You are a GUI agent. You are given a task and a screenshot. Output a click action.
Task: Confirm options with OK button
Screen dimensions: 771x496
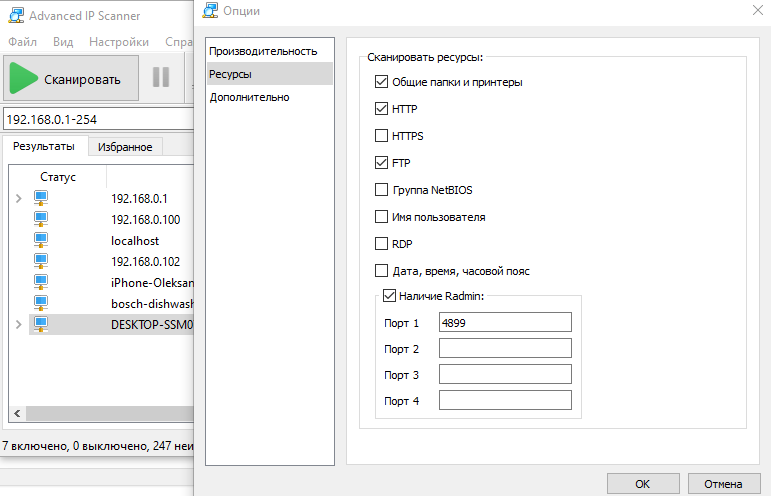click(643, 484)
